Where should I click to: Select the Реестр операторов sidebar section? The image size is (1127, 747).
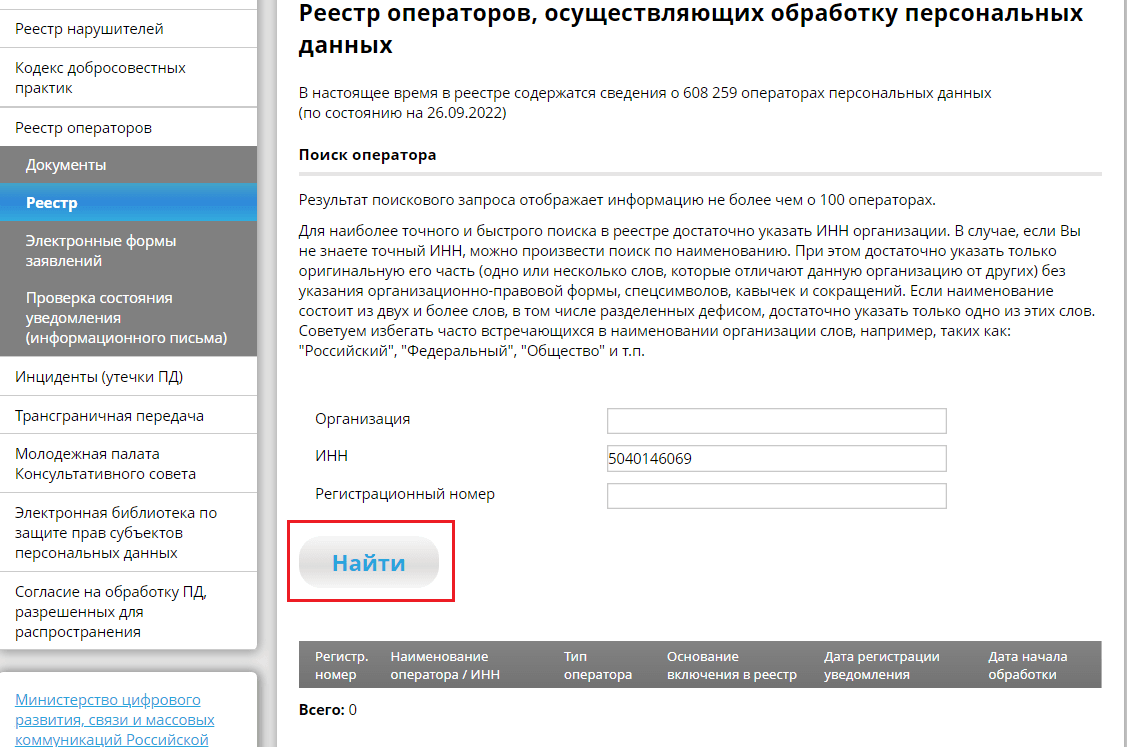pyautogui.click(x=83, y=128)
